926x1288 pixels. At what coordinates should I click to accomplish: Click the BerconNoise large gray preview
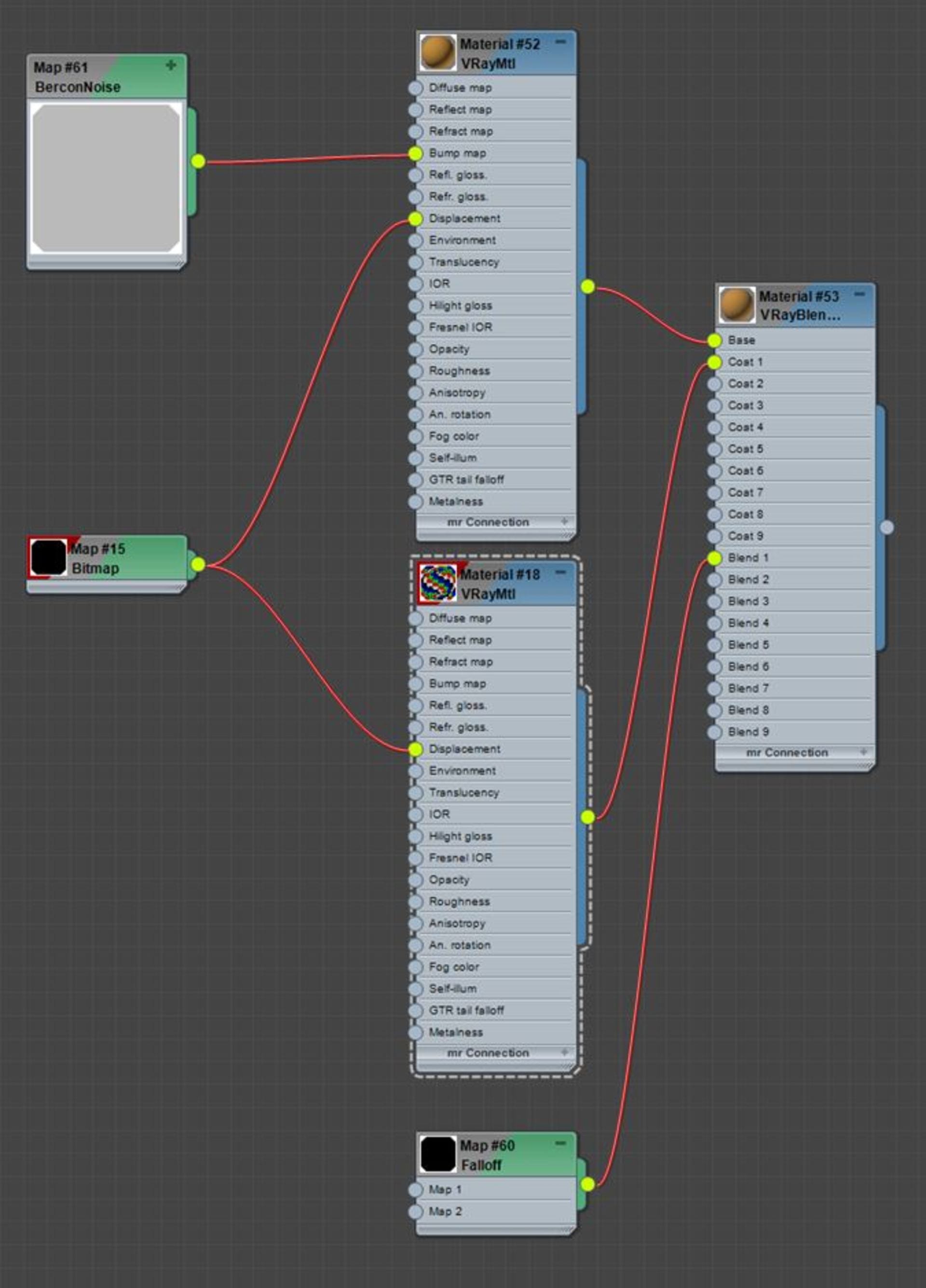(x=106, y=178)
